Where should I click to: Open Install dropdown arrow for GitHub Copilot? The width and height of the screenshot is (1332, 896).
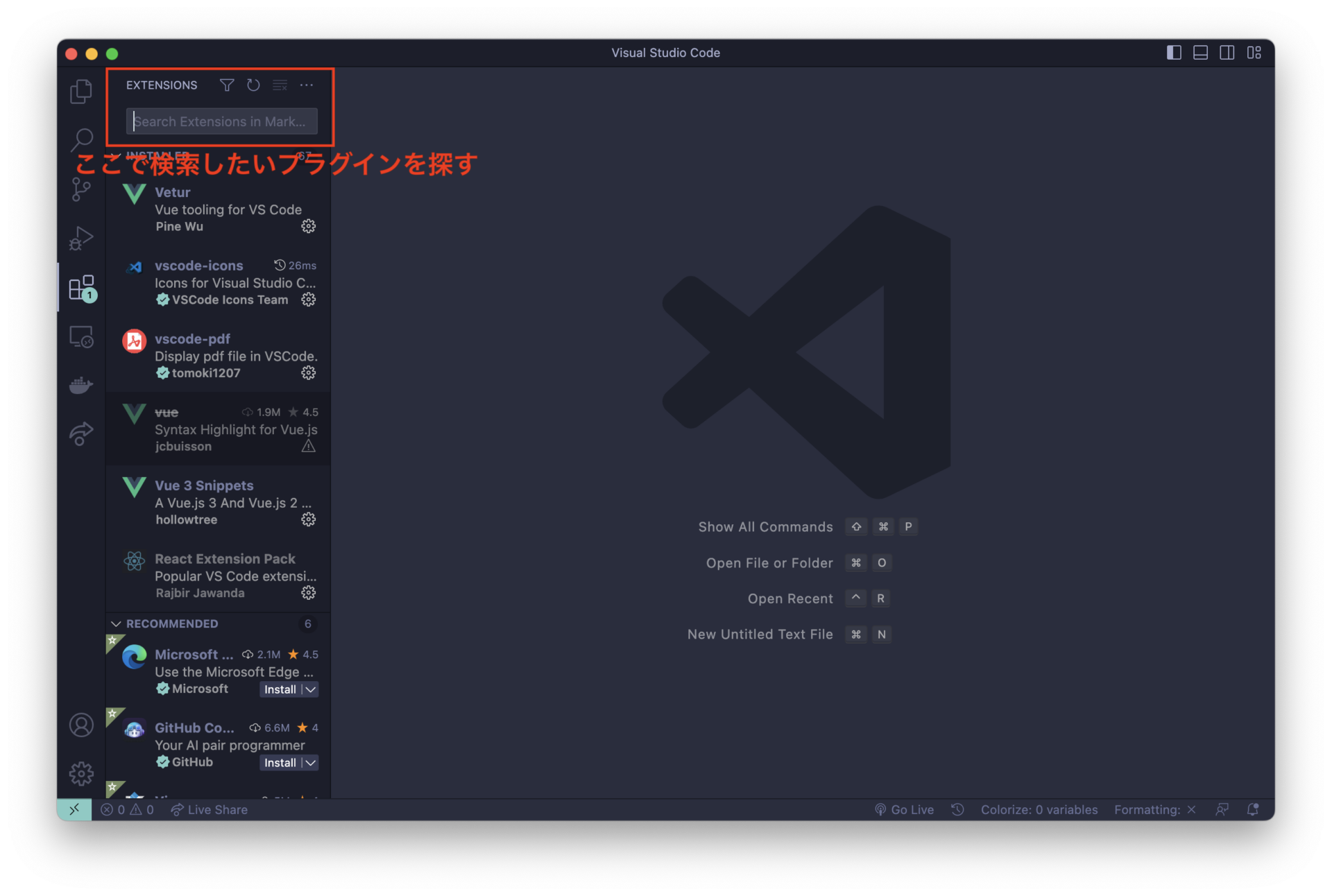pos(311,763)
